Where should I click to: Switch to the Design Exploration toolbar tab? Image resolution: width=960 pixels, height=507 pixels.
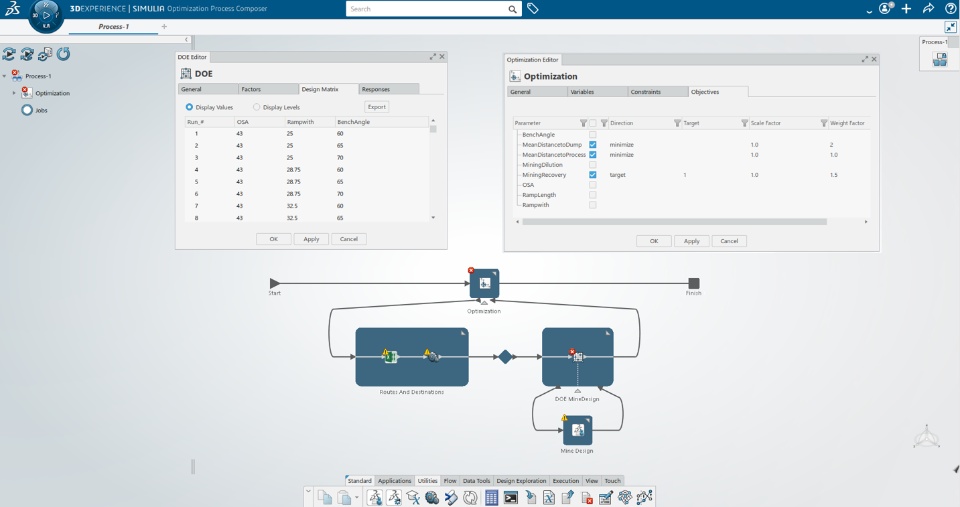pyautogui.click(x=521, y=481)
